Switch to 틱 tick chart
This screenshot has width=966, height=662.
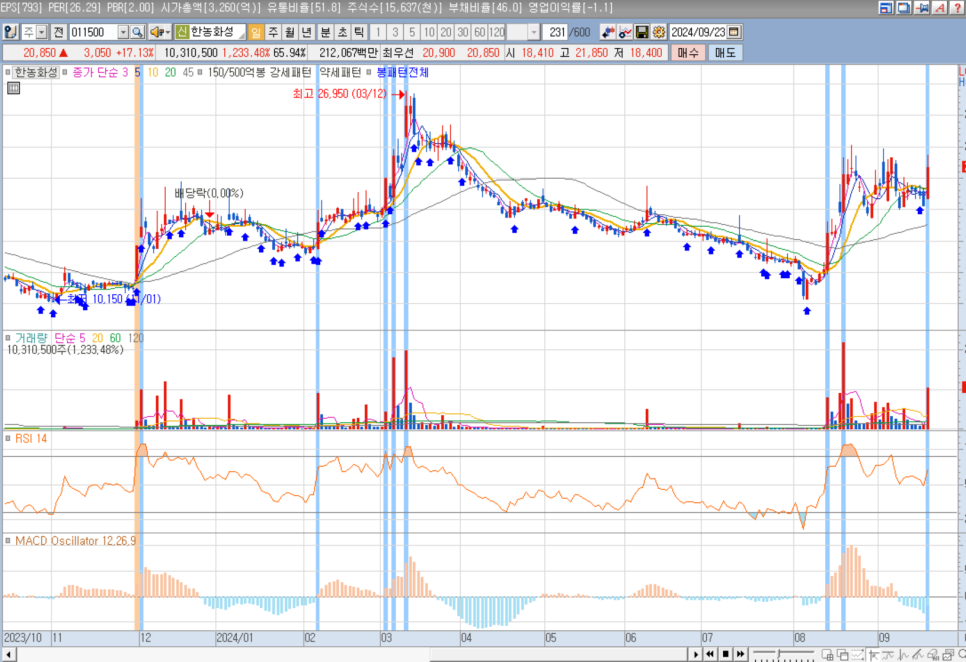[x=359, y=32]
